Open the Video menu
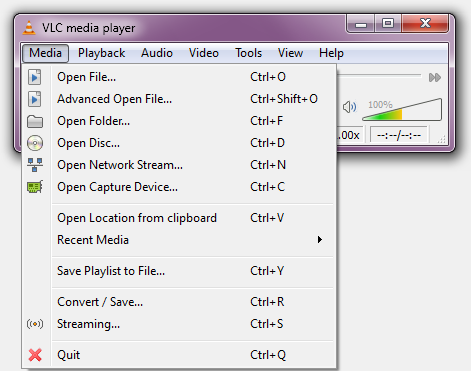Image resolution: width=471 pixels, height=371 pixels. pos(204,53)
